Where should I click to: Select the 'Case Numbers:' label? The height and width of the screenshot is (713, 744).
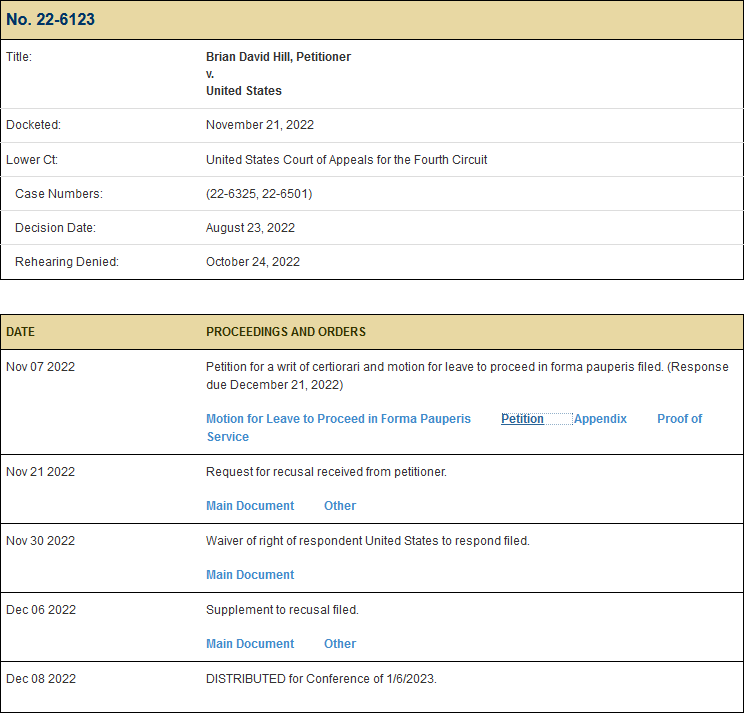59,194
